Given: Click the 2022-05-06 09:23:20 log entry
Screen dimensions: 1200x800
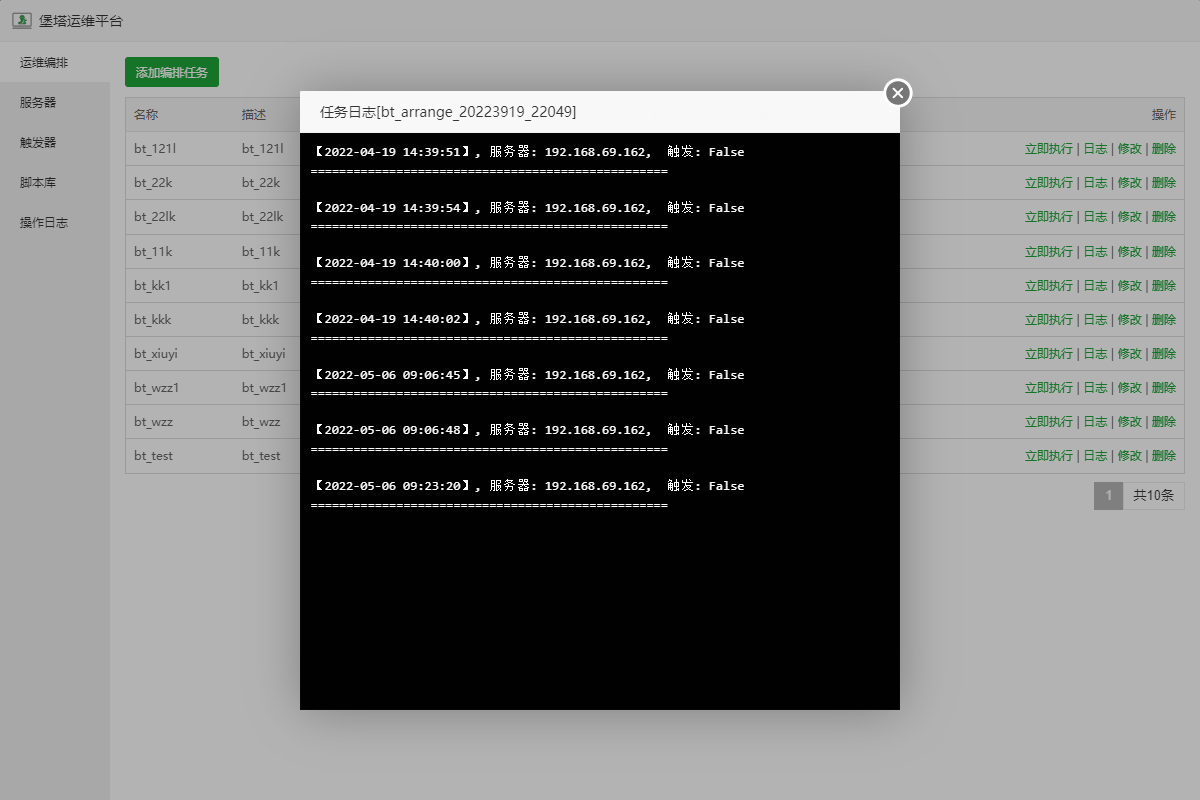Looking at the screenshot, I should pos(529,486).
